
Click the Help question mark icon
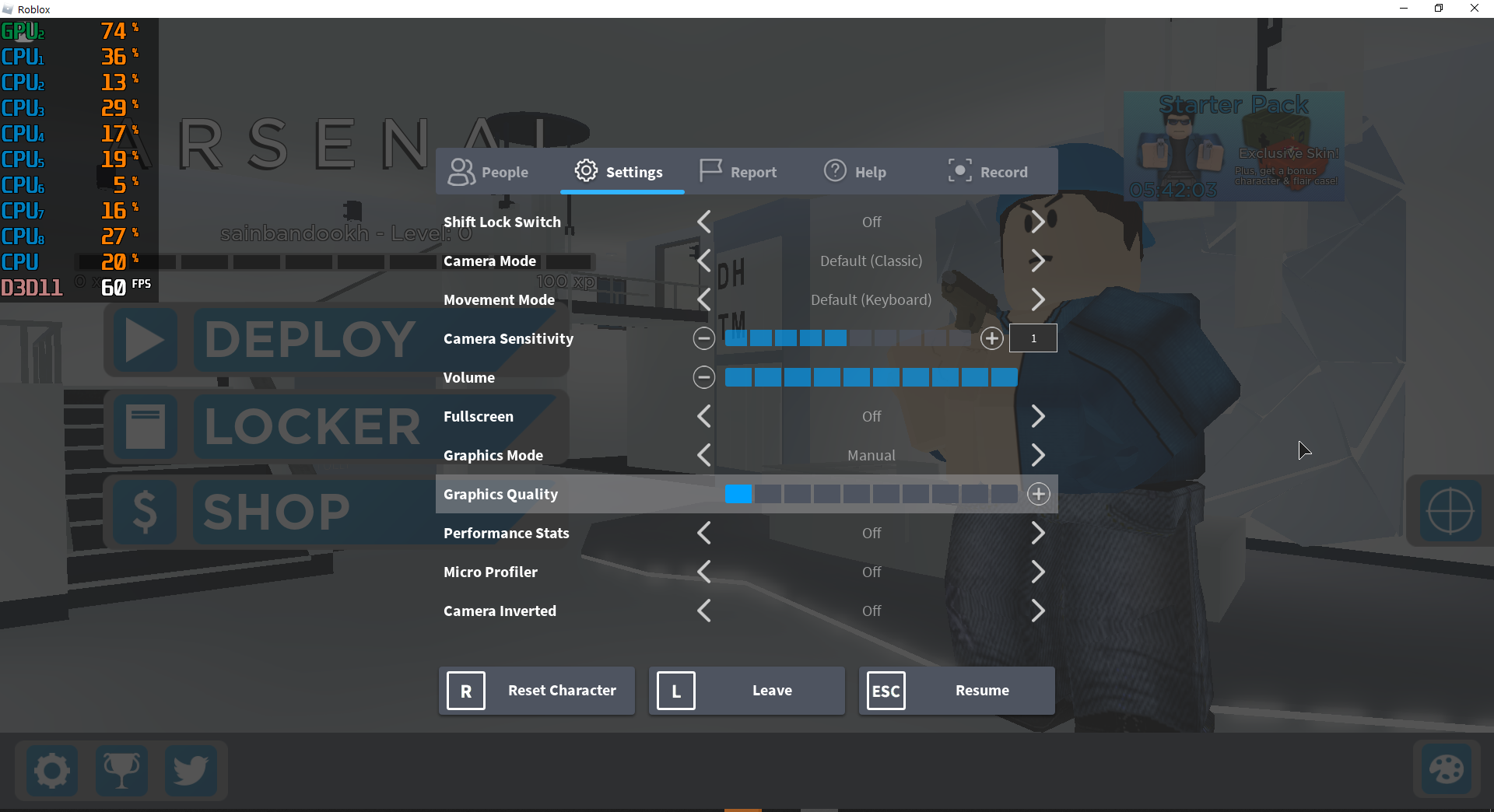point(835,171)
